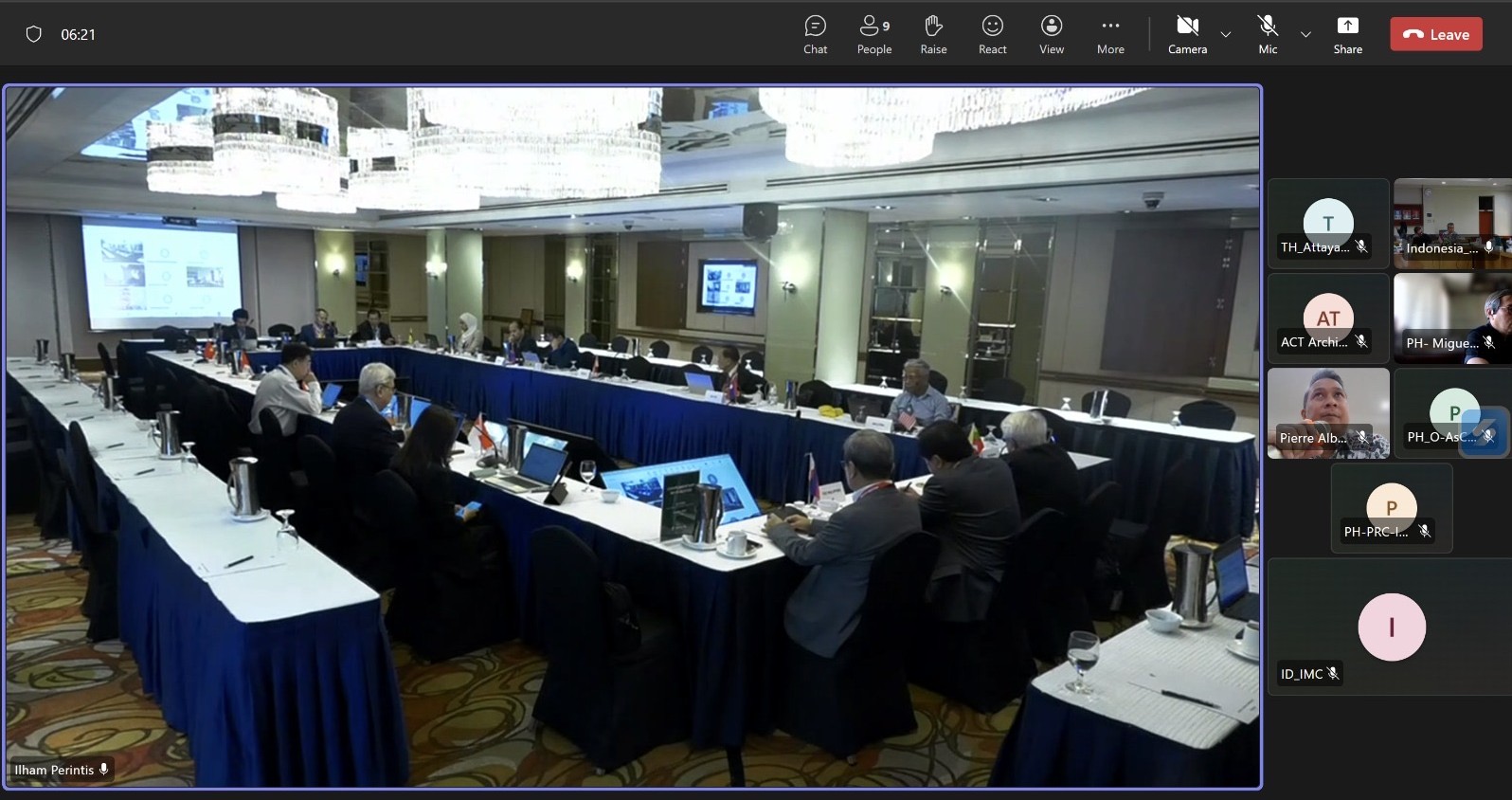Click the shield security icon beside timer
Image resolution: width=1512 pixels, height=800 pixels.
pyautogui.click(x=34, y=35)
